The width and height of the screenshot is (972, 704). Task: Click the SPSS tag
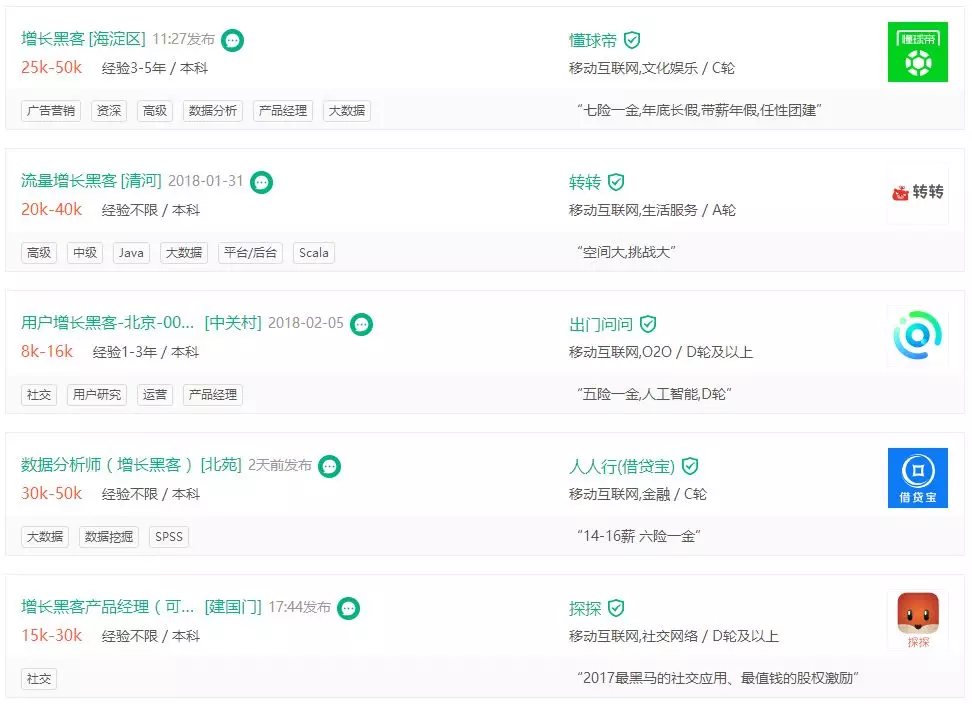tap(169, 537)
